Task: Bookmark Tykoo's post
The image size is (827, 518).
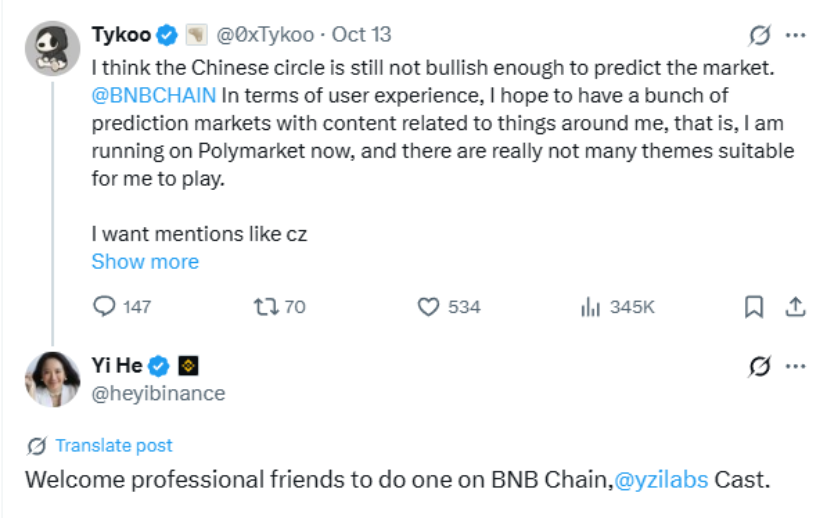Action: (754, 307)
